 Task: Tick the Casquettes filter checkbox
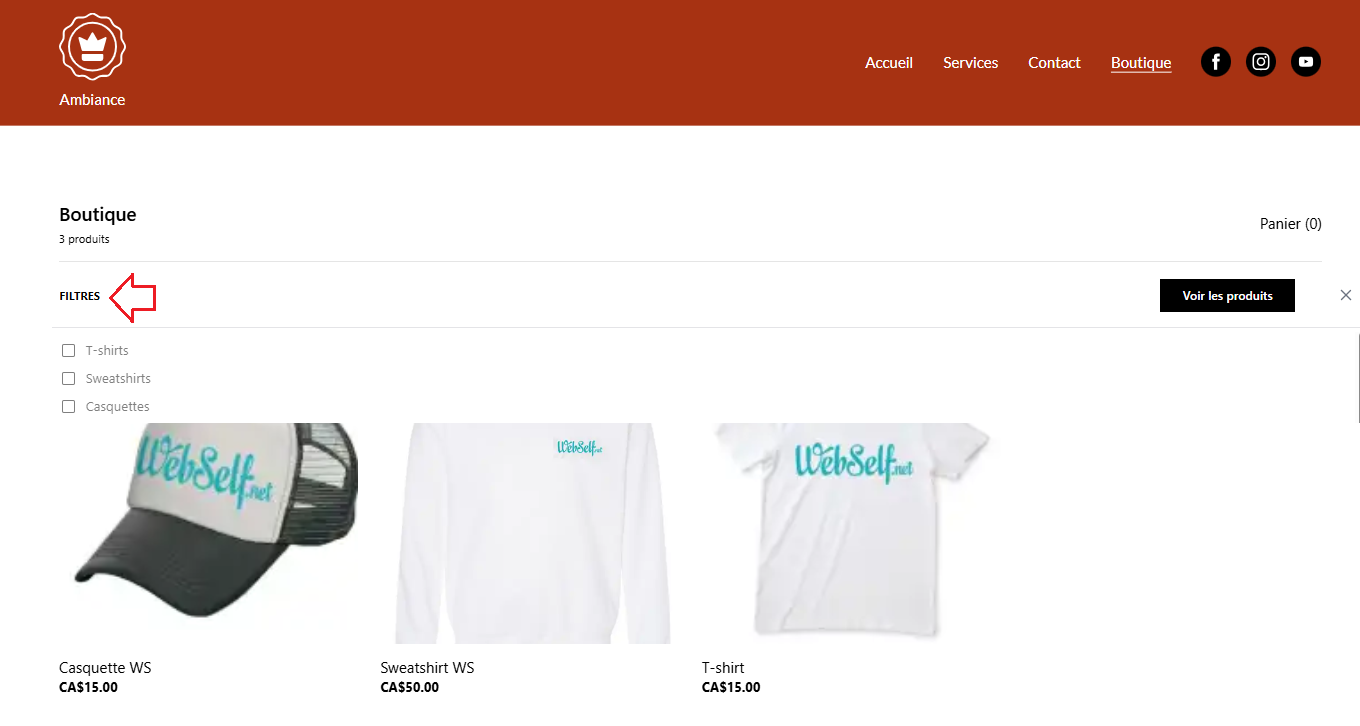pos(69,407)
